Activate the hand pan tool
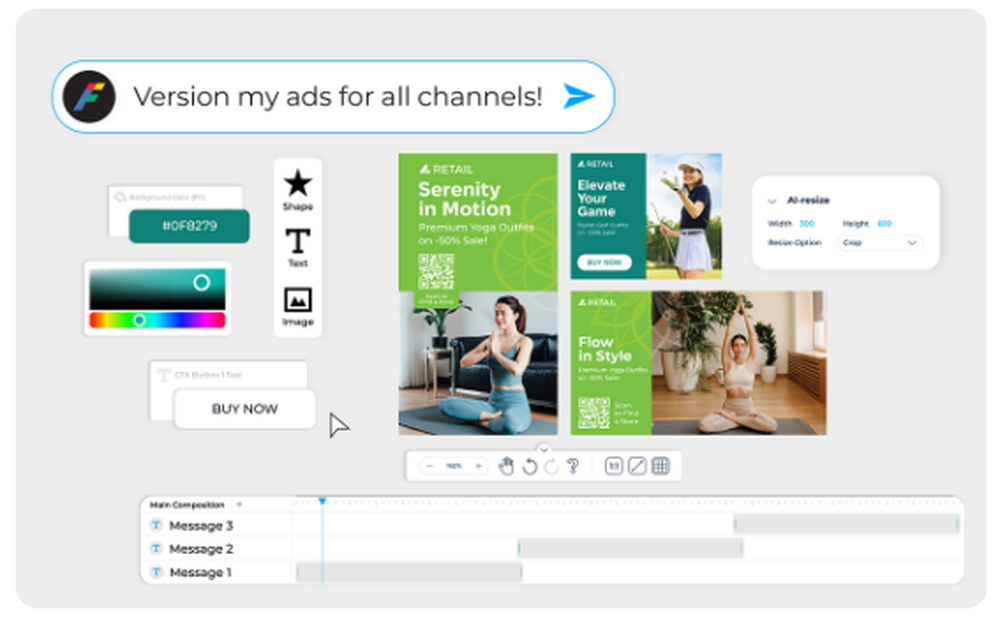Image resolution: width=1000 pixels, height=624 pixels. tap(506, 466)
